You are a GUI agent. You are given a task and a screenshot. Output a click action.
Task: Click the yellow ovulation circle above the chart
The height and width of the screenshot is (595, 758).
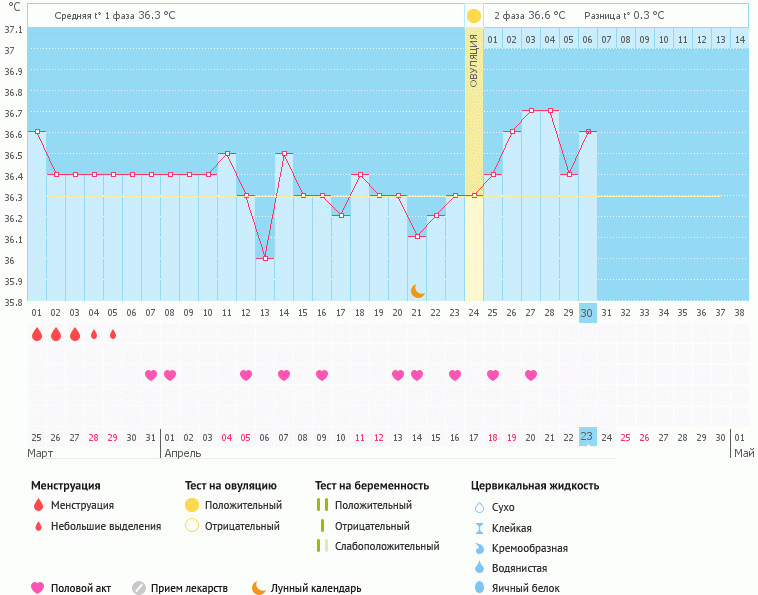[474, 16]
